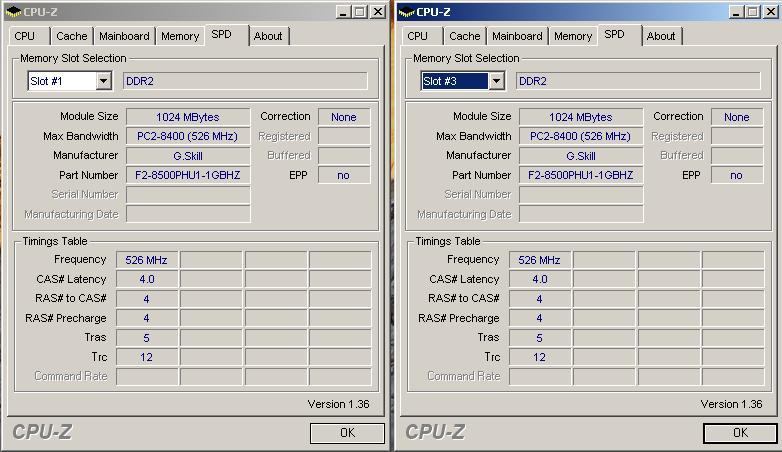Click the DDR2 memory type field for Slot #3
Viewport: 782px width, 452px height.
(x=638, y=81)
